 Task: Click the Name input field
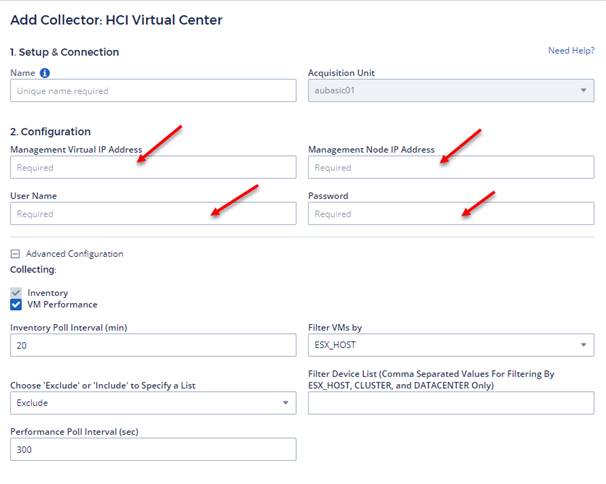[153, 91]
